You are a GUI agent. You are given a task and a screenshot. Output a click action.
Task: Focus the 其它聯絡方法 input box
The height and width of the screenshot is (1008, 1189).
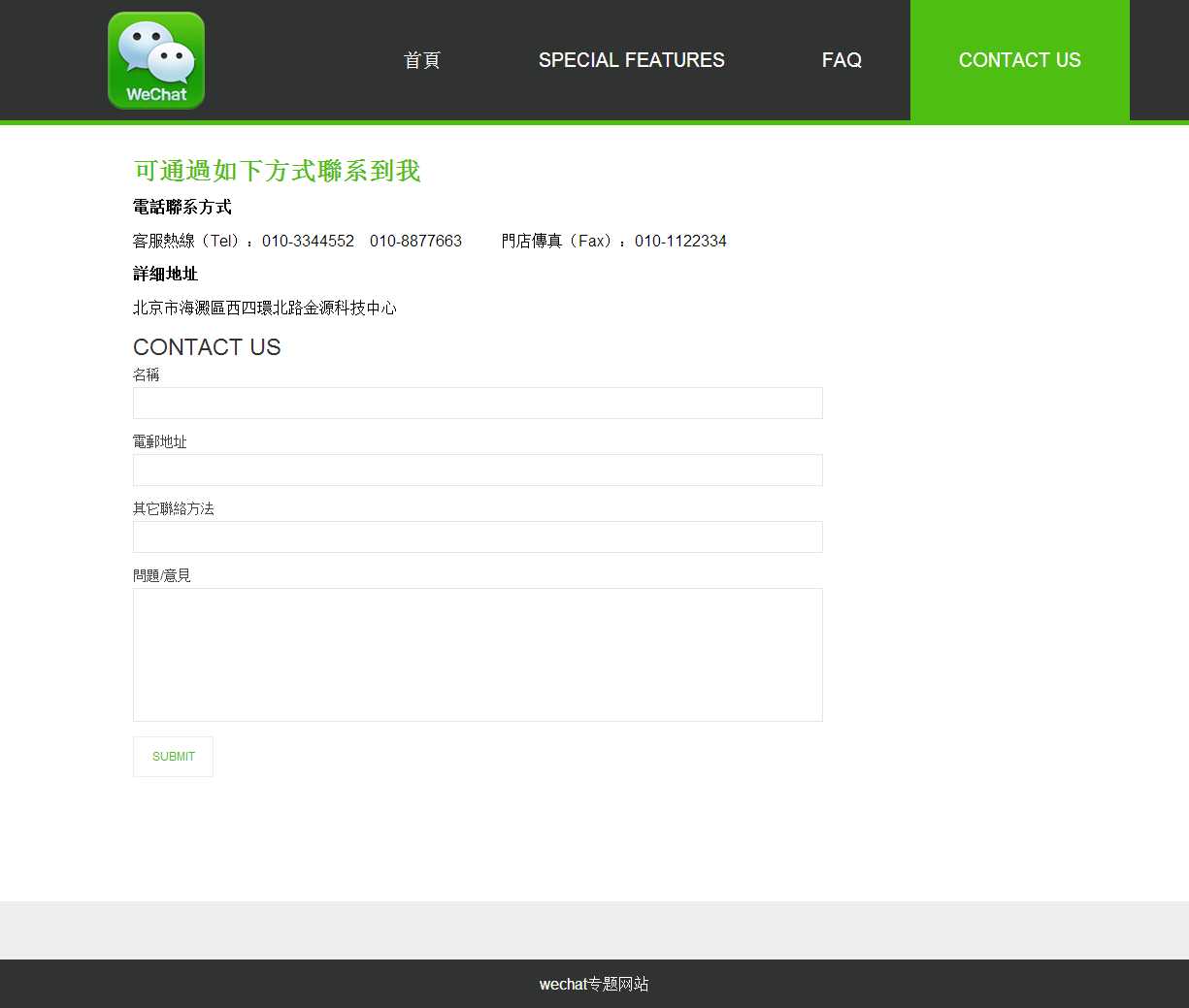coord(478,537)
